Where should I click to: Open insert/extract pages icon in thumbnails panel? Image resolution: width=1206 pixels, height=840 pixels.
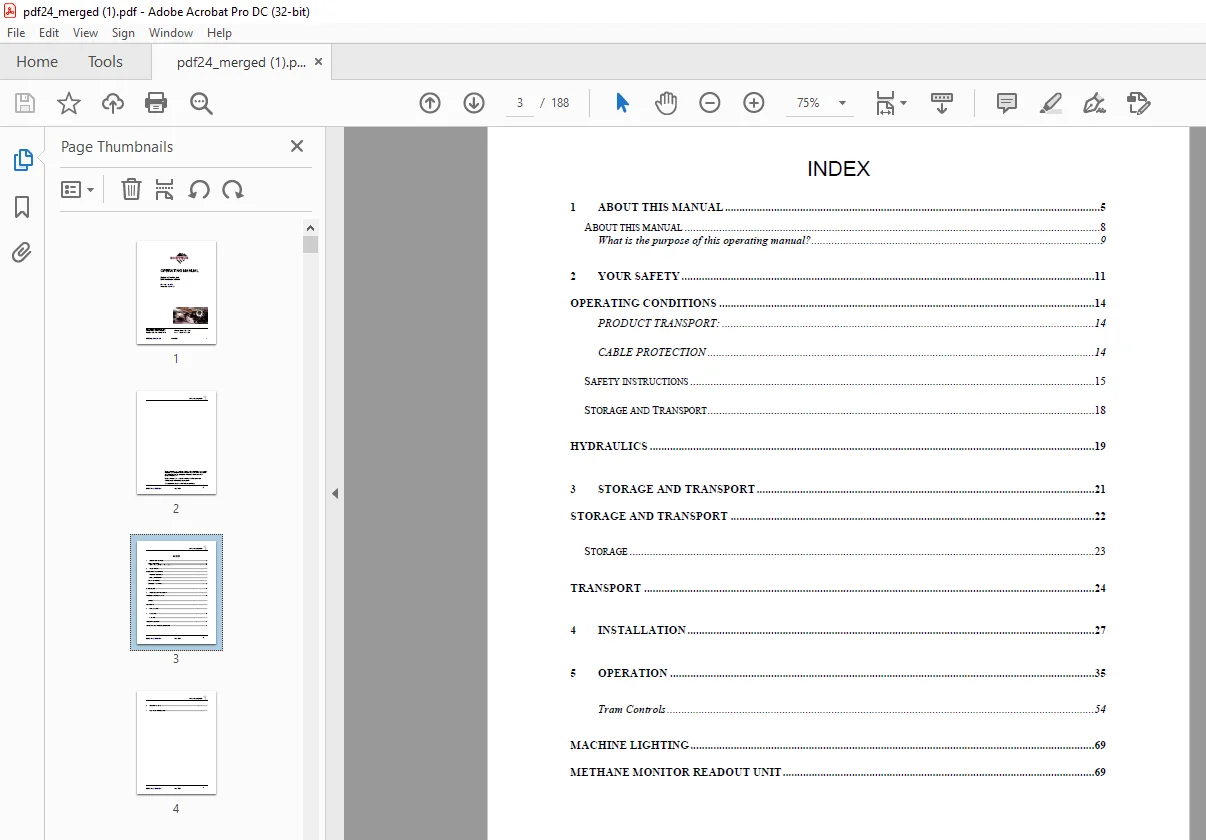click(x=165, y=189)
